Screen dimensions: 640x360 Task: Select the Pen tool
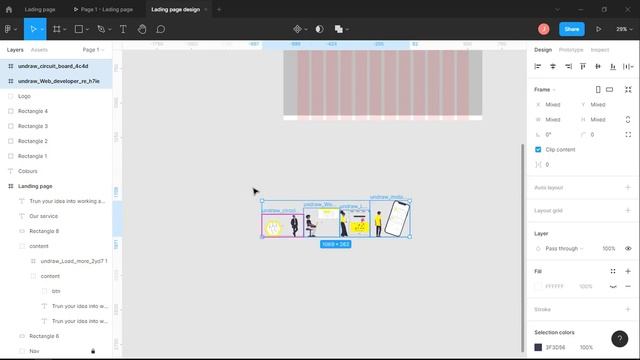[101, 29]
